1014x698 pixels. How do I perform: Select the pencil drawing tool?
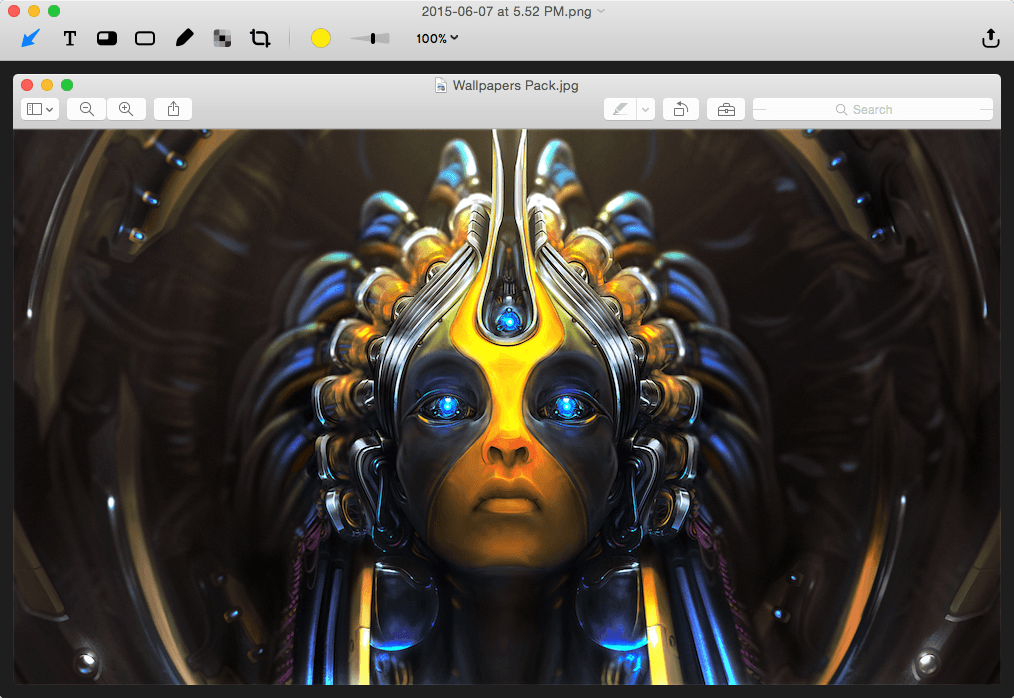pos(184,38)
